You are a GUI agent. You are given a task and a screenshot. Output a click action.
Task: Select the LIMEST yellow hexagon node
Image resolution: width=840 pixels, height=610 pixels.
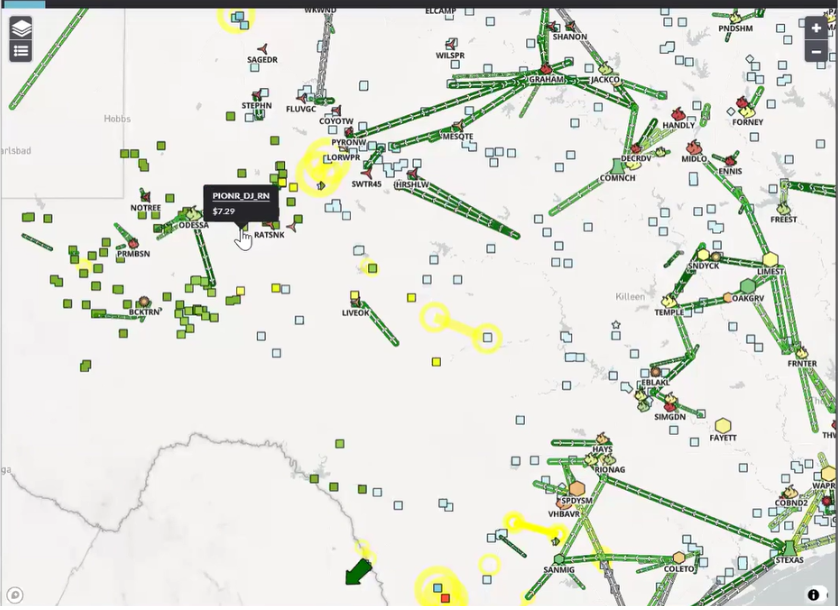771,259
